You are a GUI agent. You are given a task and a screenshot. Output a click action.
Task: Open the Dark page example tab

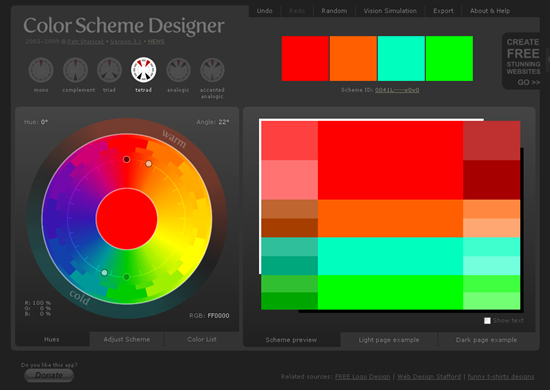pyautogui.click(x=486, y=339)
